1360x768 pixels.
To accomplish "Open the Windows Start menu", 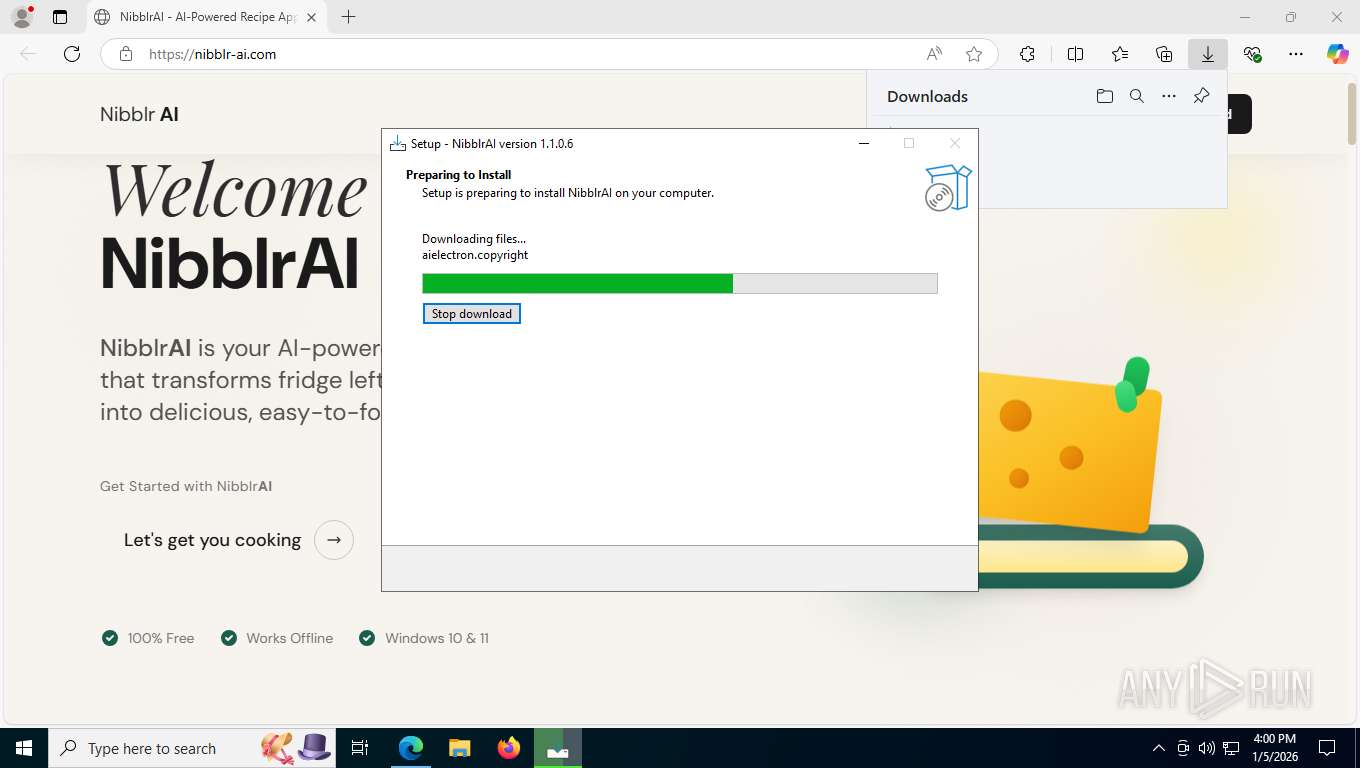I will pos(23,748).
